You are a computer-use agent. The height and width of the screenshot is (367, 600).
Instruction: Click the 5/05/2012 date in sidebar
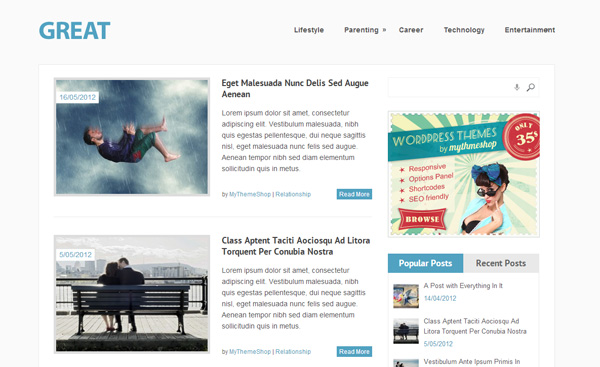[x=438, y=344]
